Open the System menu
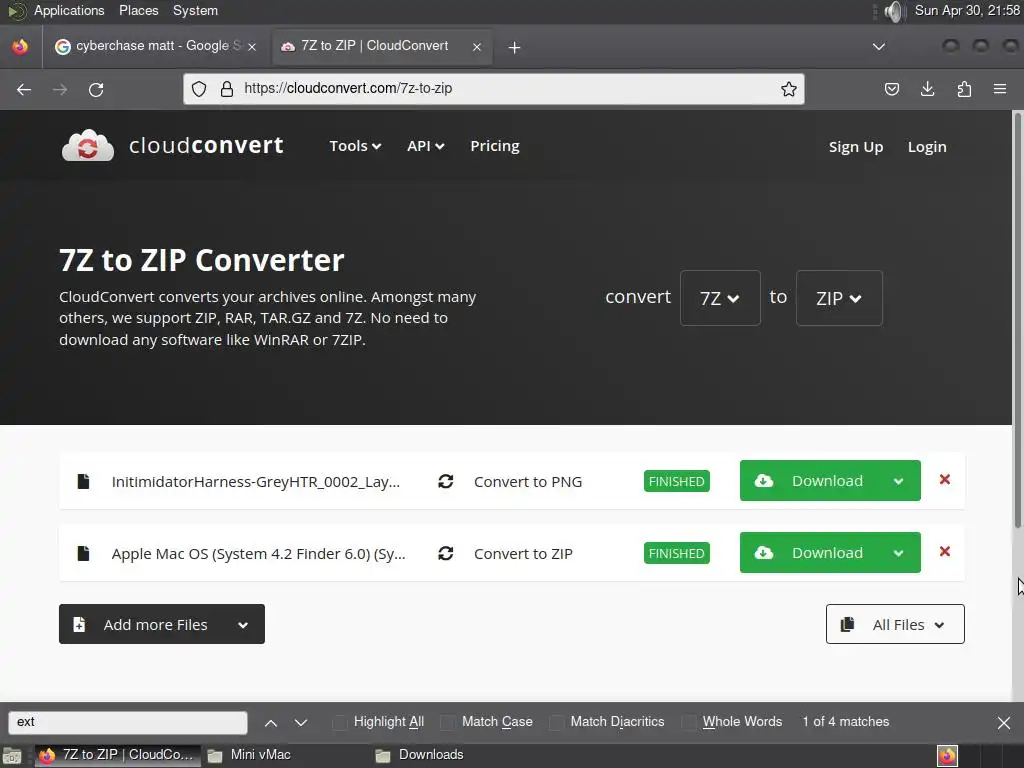The height and width of the screenshot is (768, 1024). (x=195, y=11)
